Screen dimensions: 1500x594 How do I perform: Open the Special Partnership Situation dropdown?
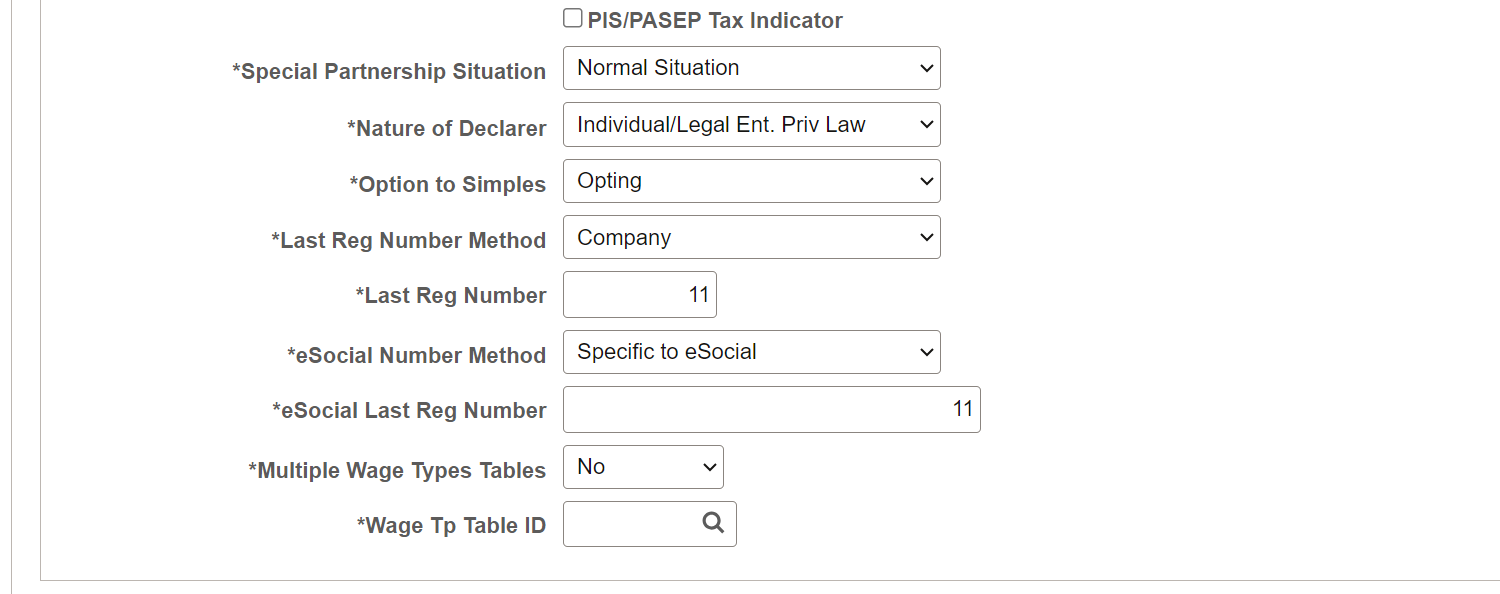[x=751, y=68]
